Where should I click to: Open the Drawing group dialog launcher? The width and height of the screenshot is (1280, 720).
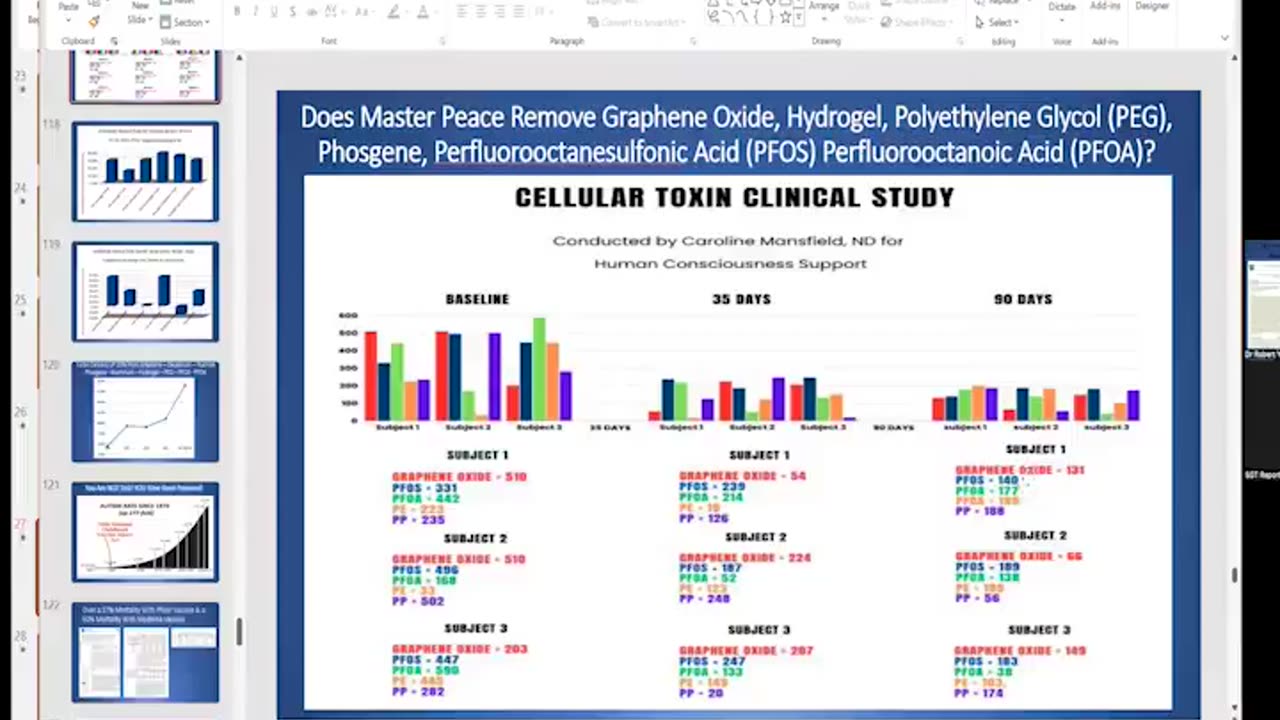pos(959,42)
